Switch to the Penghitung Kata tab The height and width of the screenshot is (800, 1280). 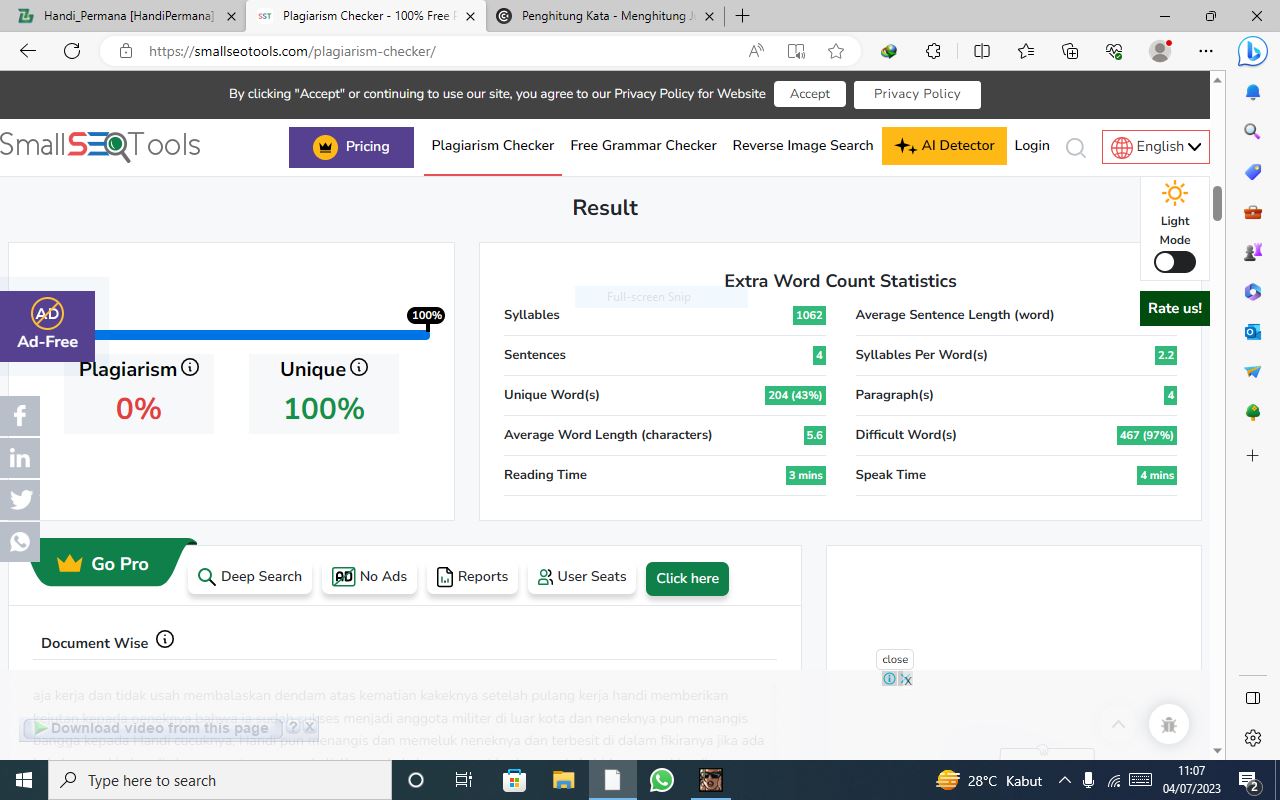604,16
